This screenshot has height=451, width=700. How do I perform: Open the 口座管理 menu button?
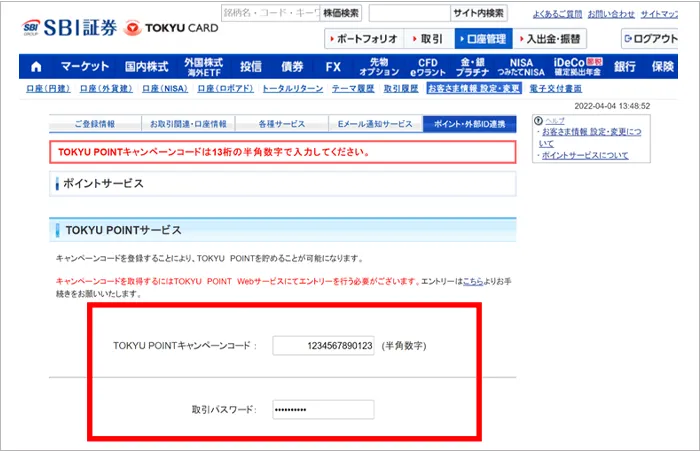coord(482,39)
